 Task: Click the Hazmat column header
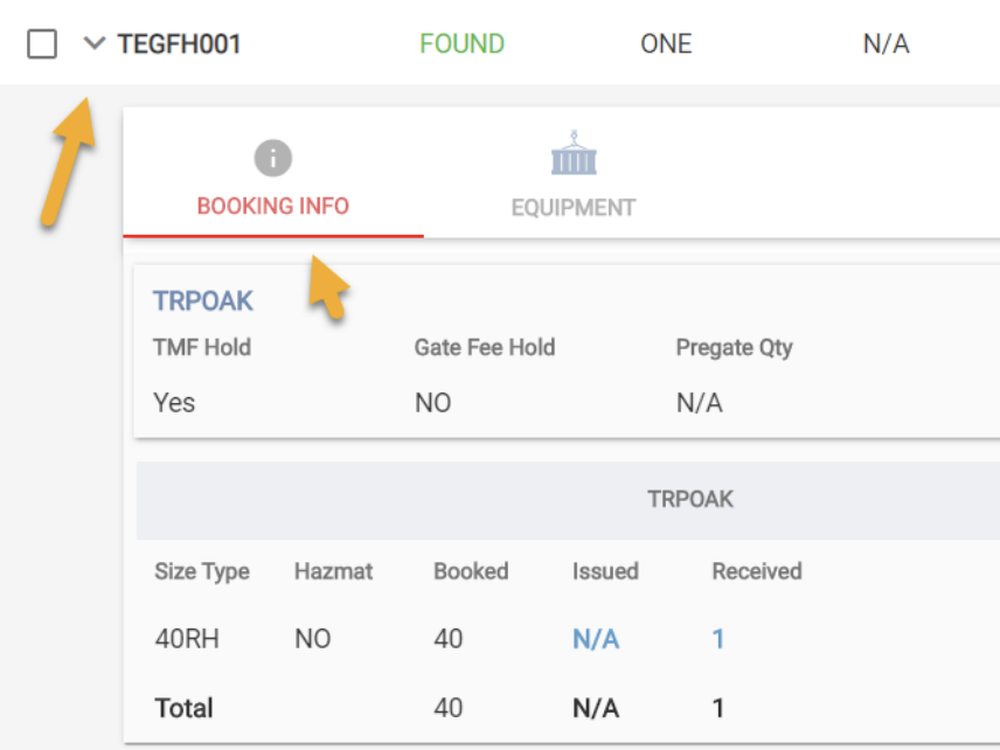(333, 572)
